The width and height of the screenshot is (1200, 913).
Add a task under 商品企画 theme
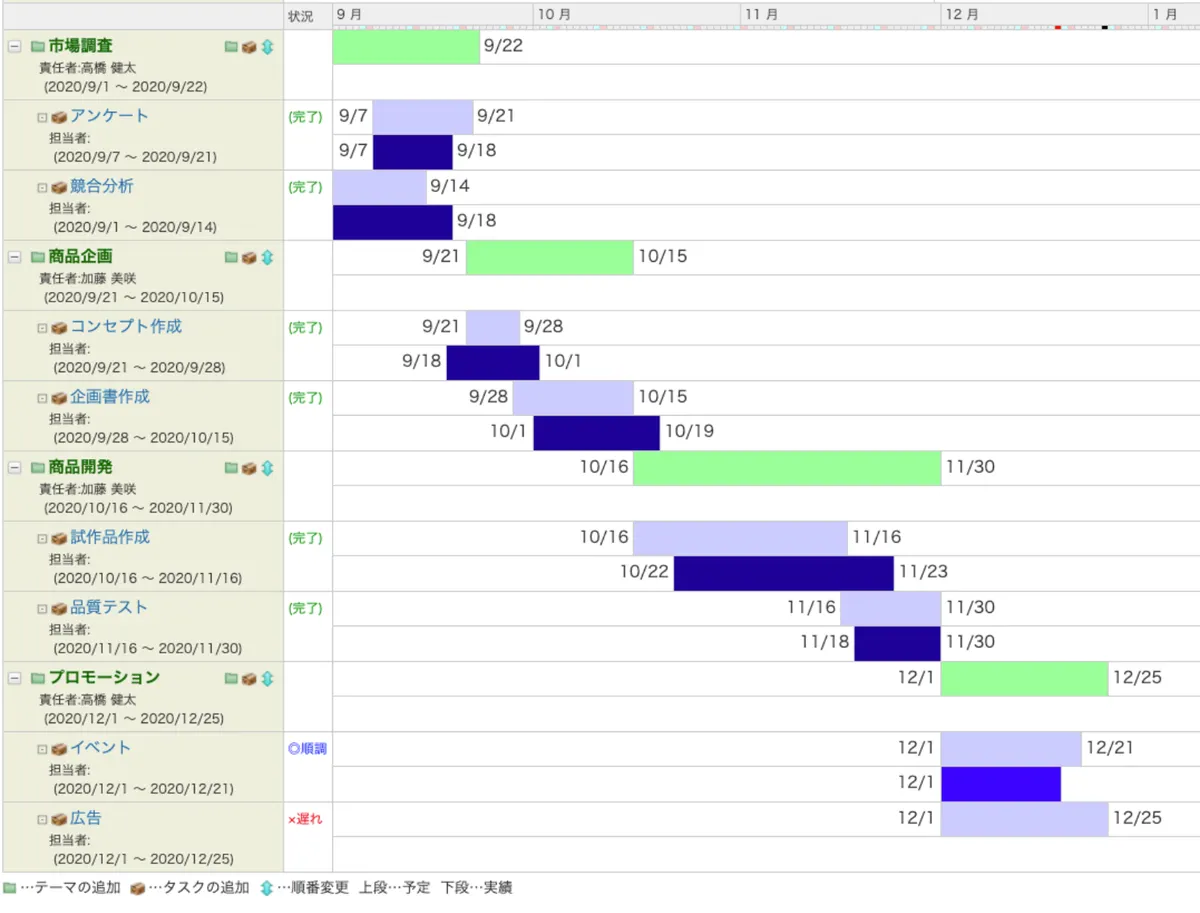click(249, 257)
